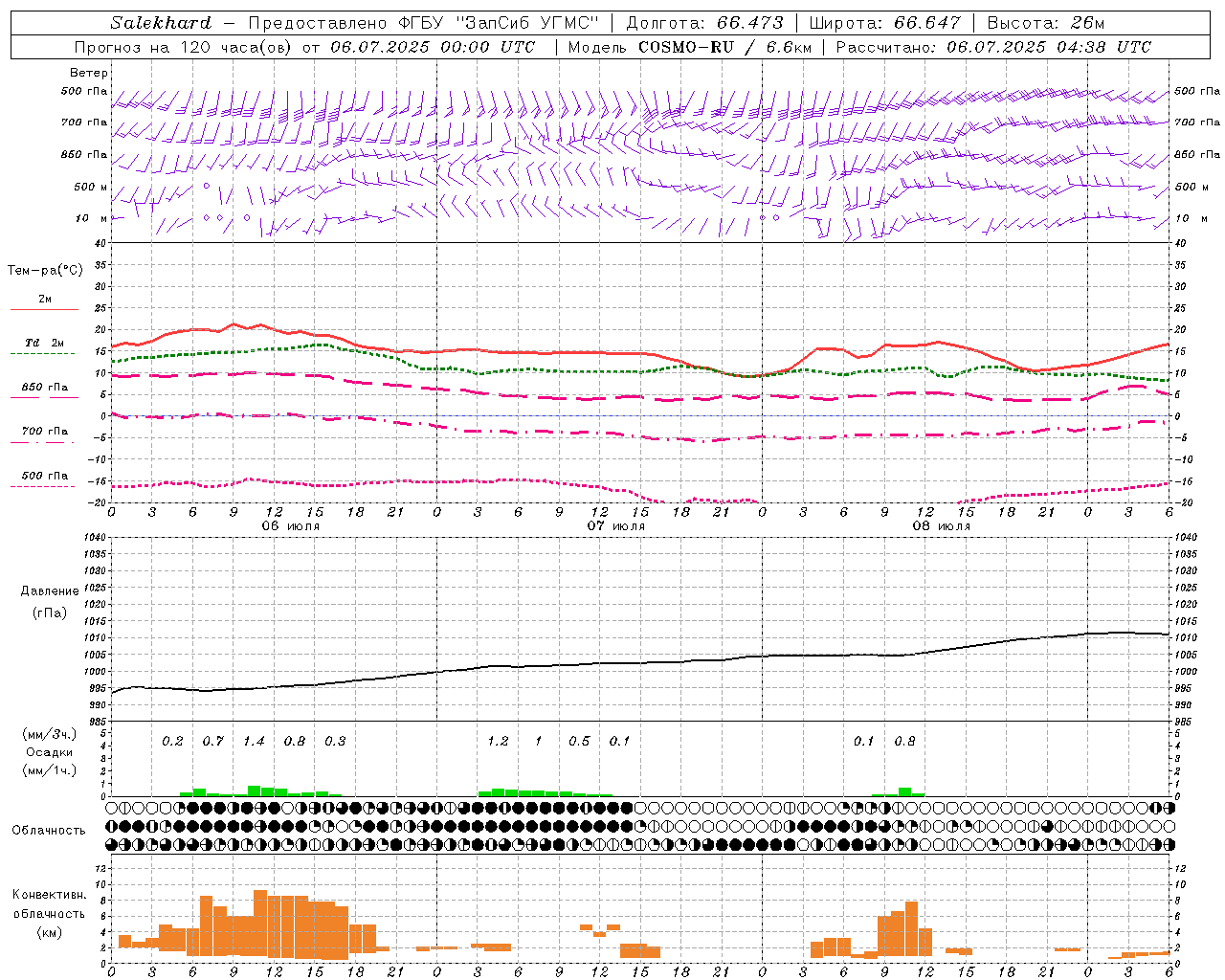The image size is (1225, 980).
Task: Click the '10 м' label left of wind barbs
Action: (x=91, y=218)
